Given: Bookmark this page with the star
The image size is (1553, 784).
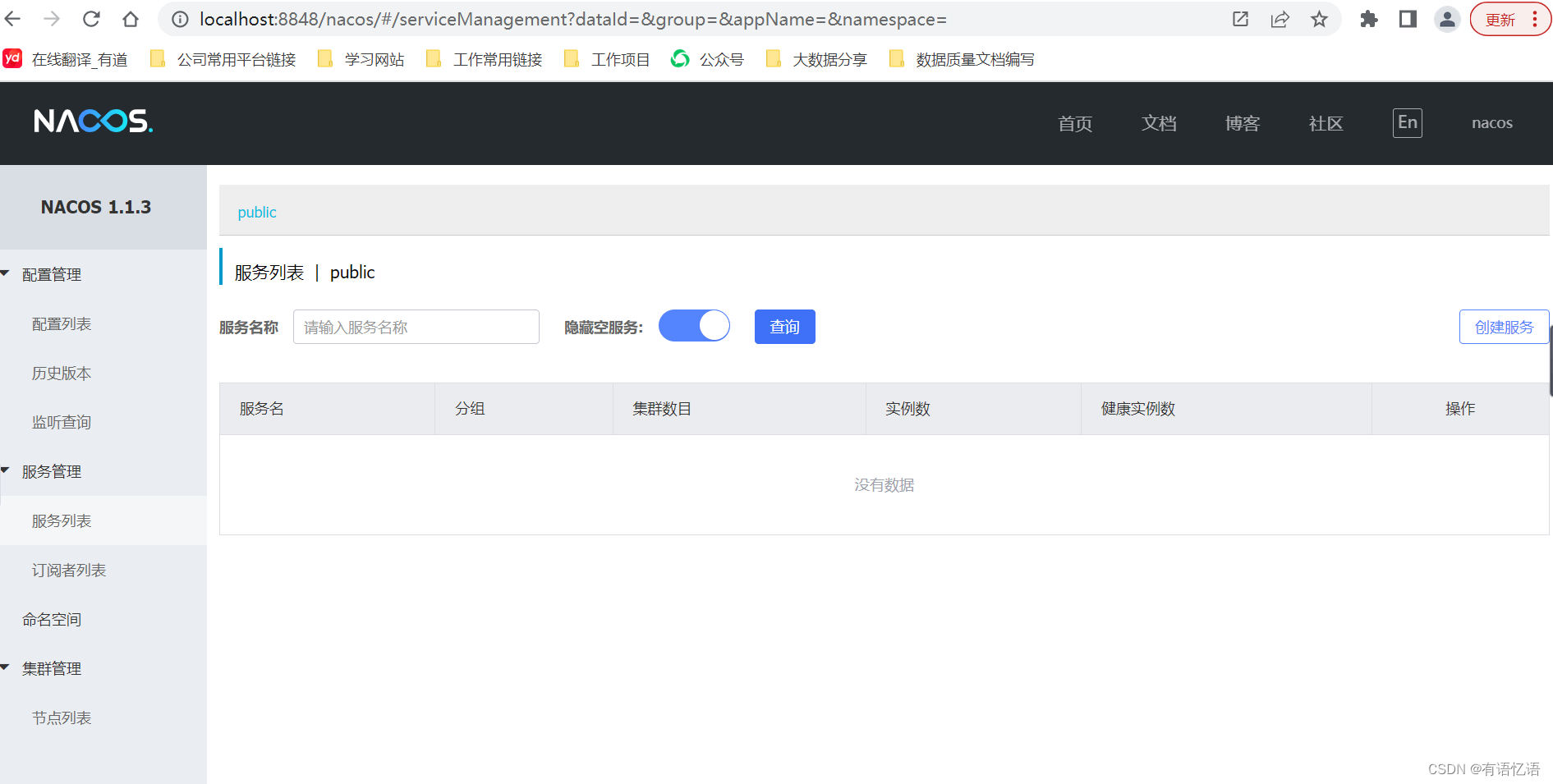Looking at the screenshot, I should 1319,19.
